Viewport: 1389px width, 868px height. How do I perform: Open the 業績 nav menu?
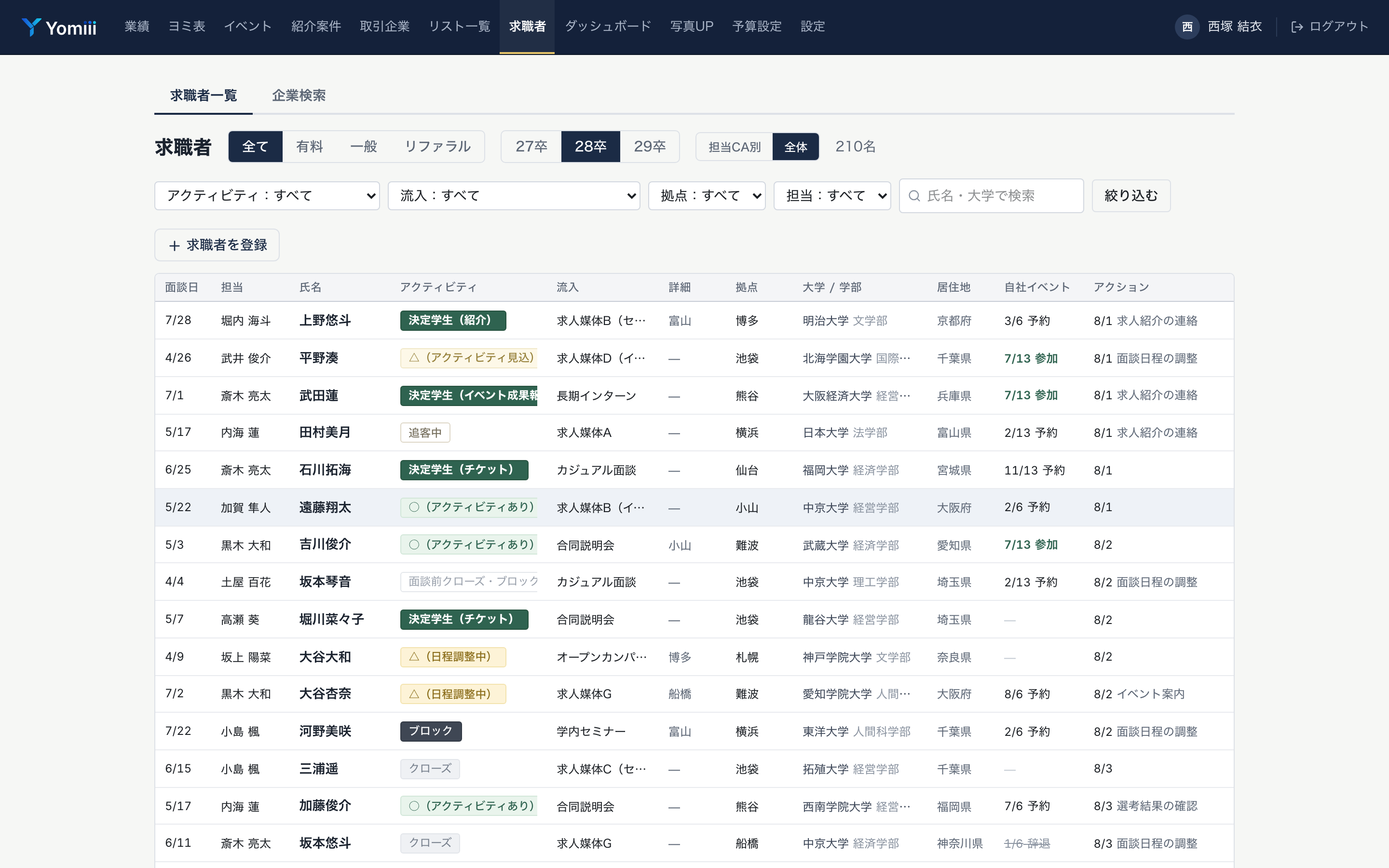(x=136, y=27)
